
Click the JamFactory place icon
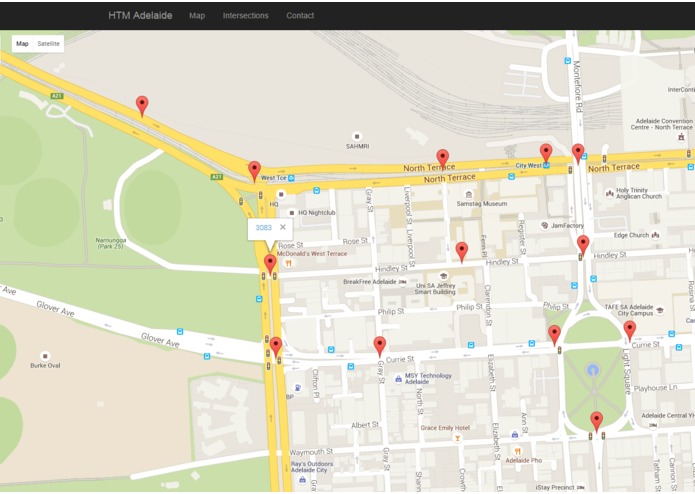(545, 226)
